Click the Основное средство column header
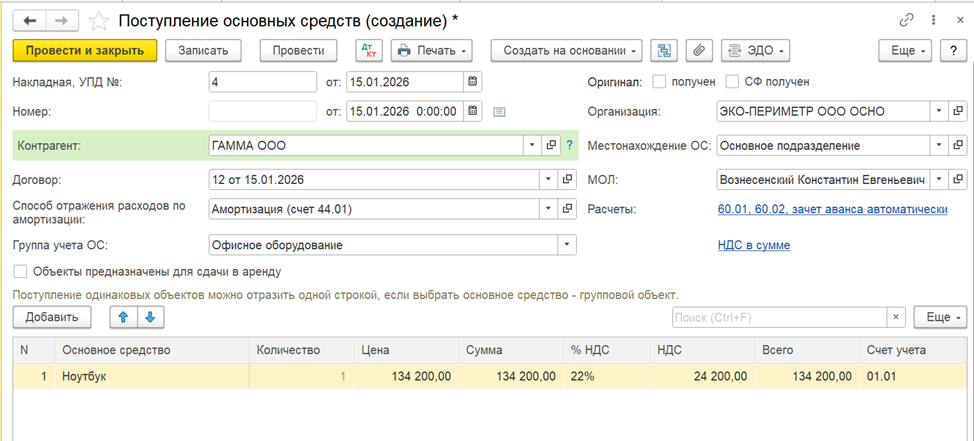 (152, 350)
